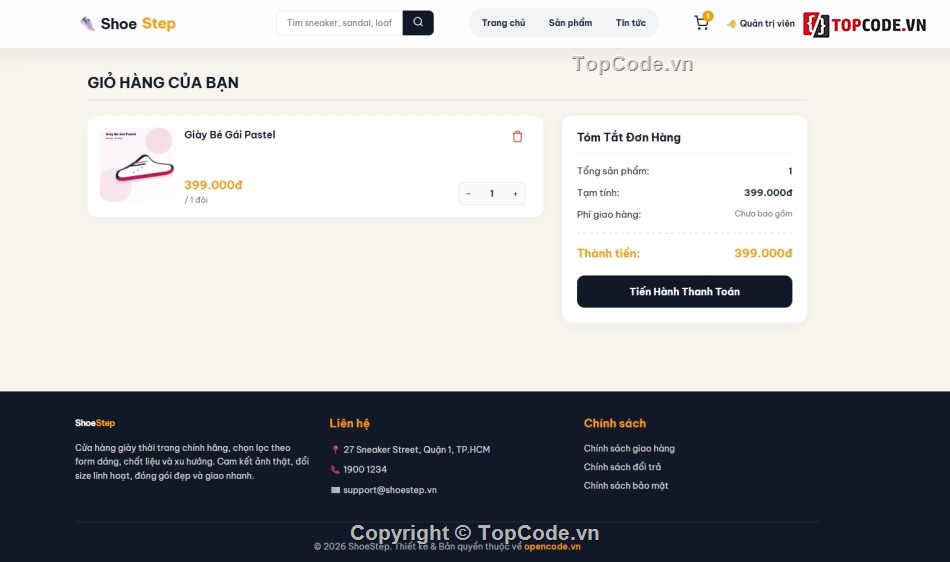Image resolution: width=950 pixels, height=562 pixels.
Task: Click the Thành tiền total amount
Action: [763, 253]
